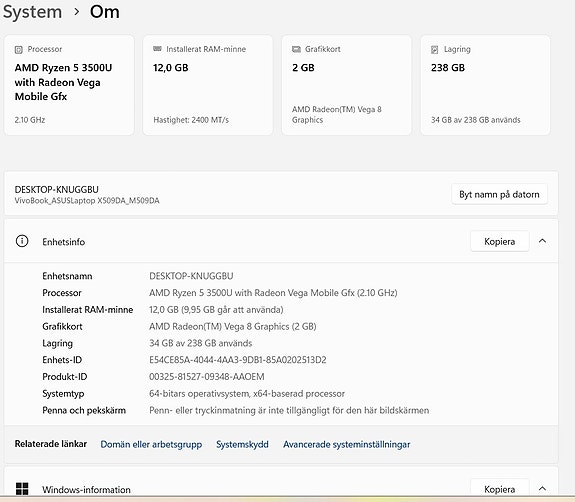Open the Domän eller arbetsgrupp link
The width and height of the screenshot is (575, 502).
[x=151, y=444]
